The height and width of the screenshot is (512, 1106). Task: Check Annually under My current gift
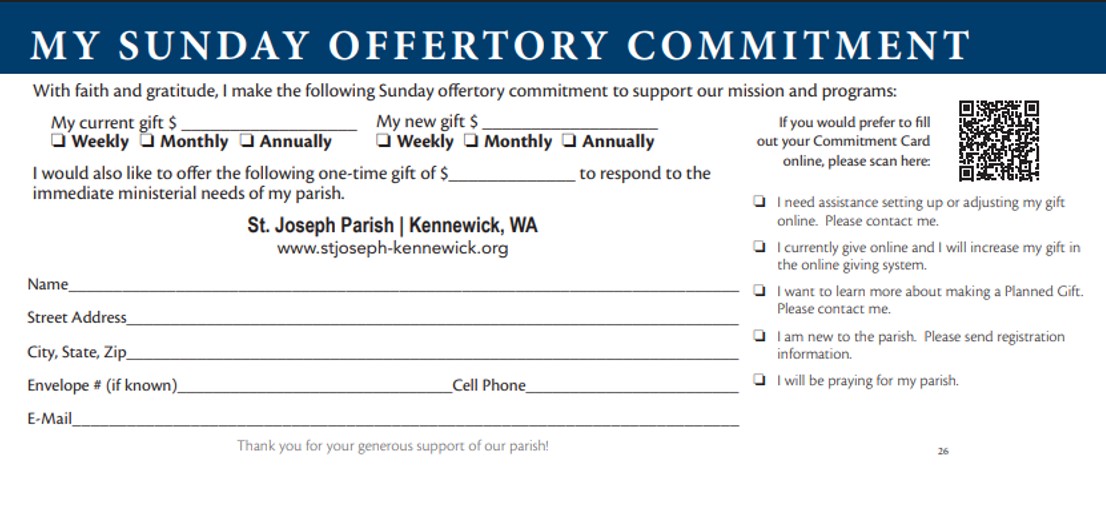point(247,142)
